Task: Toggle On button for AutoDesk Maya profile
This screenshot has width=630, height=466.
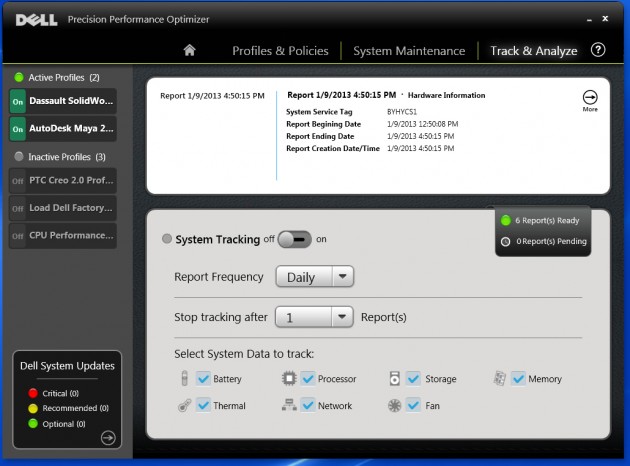Action: [x=18, y=129]
